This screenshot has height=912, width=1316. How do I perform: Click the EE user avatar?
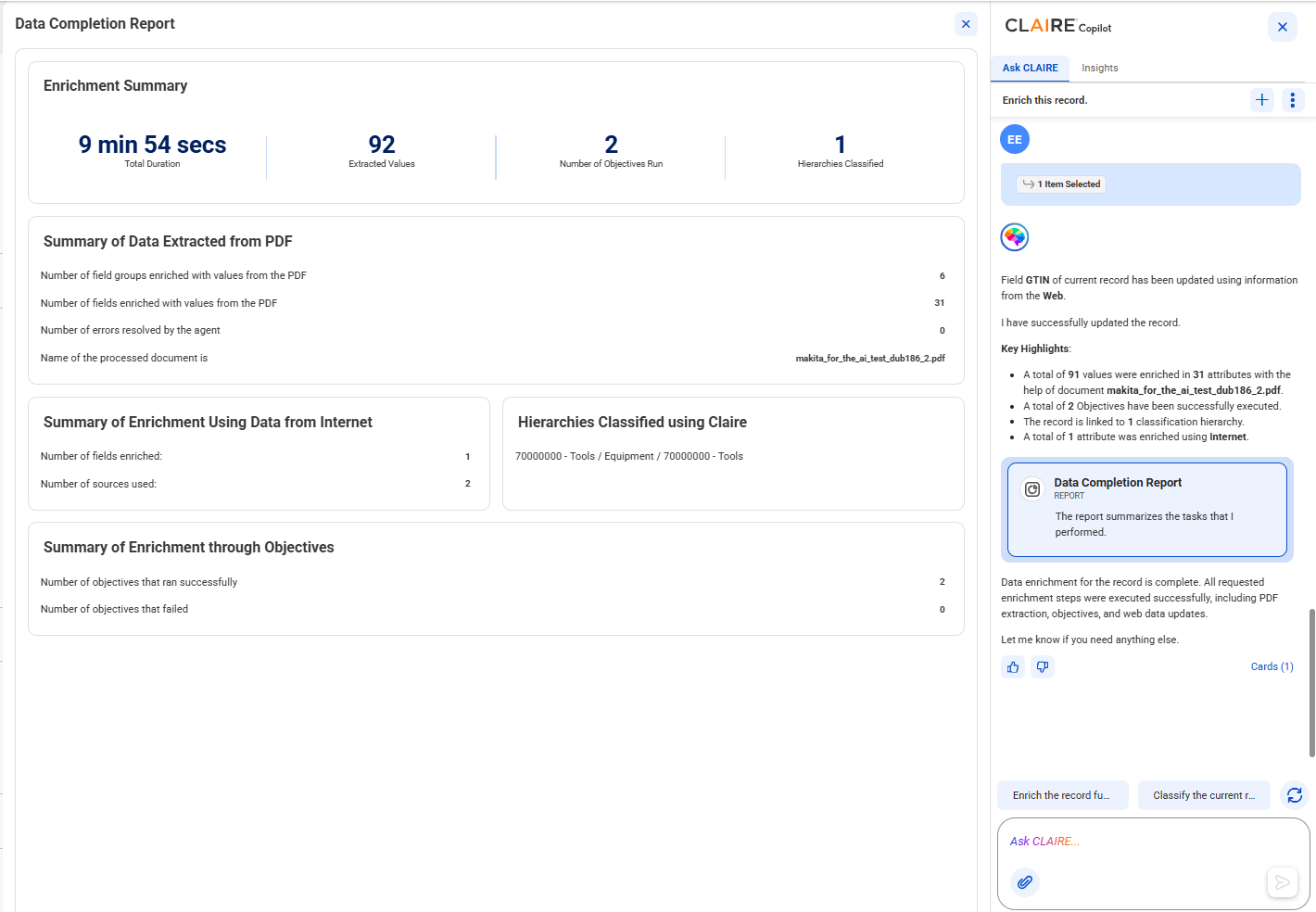point(1015,139)
